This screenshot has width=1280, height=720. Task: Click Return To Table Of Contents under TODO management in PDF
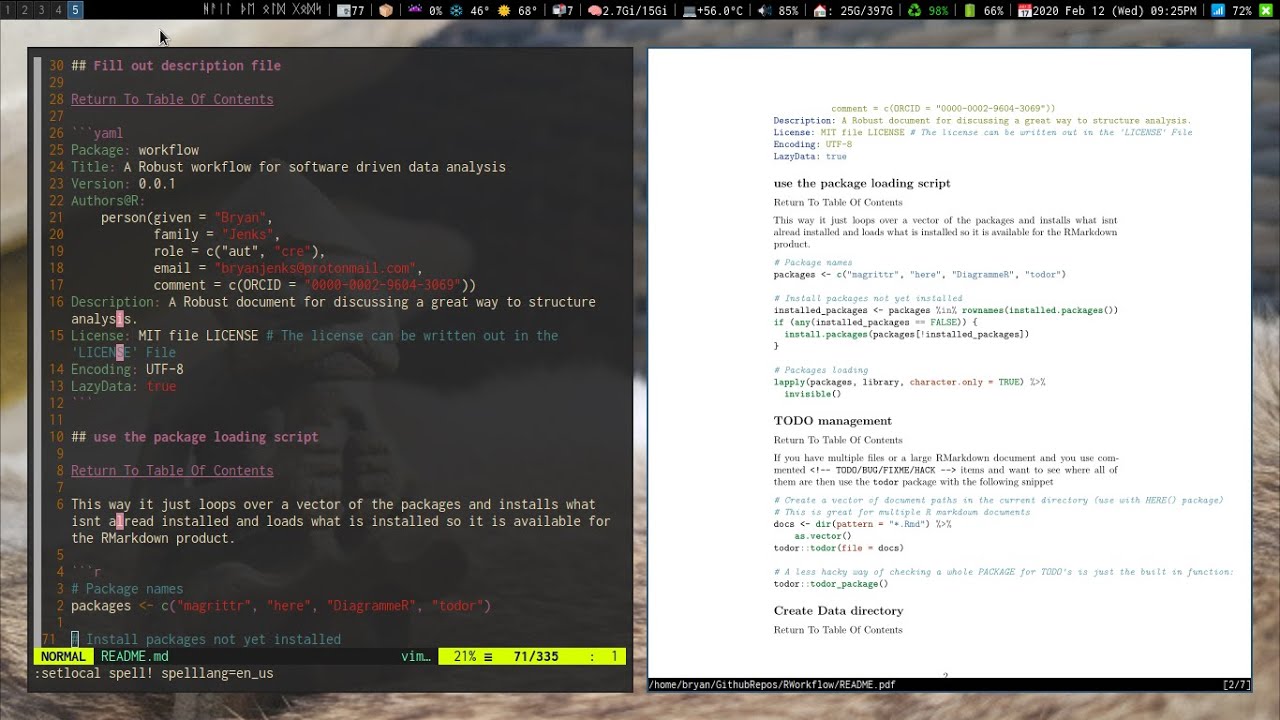point(838,440)
